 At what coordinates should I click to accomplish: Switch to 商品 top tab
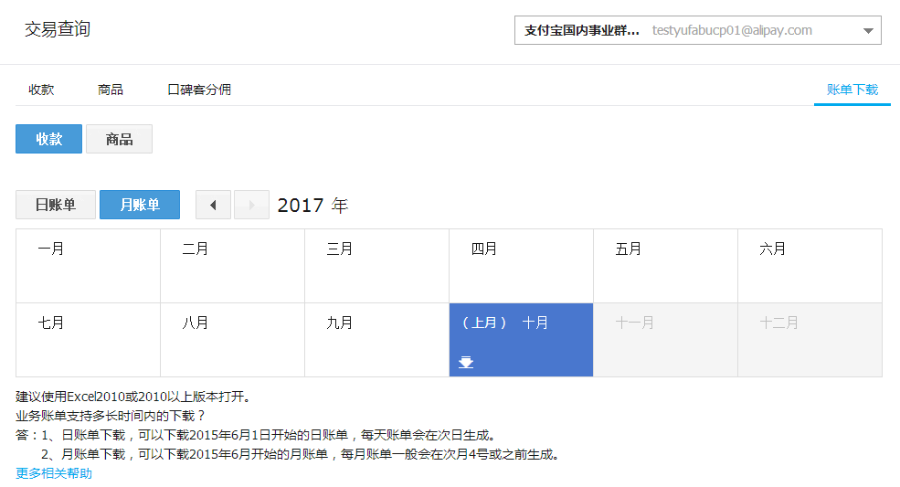(x=110, y=90)
